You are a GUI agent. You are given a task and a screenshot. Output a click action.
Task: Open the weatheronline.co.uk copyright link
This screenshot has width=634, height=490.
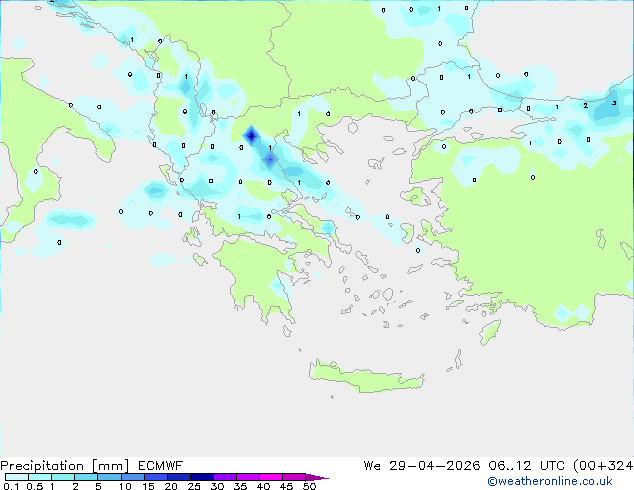pyautogui.click(x=549, y=481)
